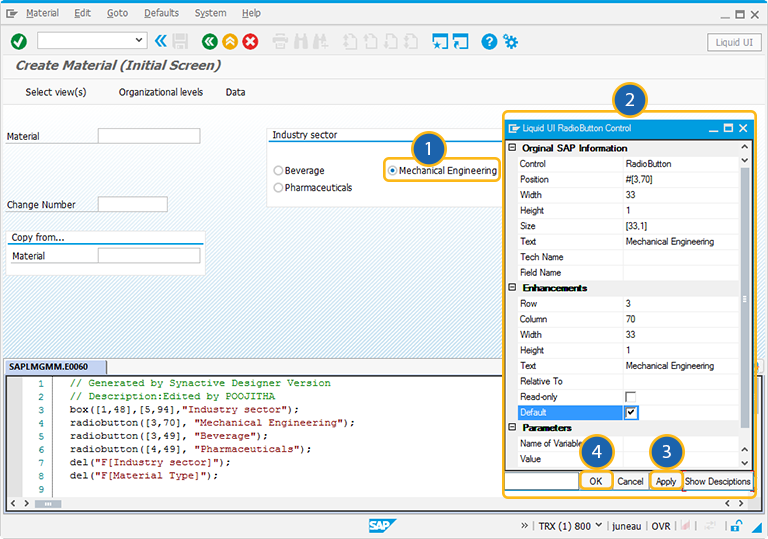
Task: Open the Material menu
Action: pos(42,13)
